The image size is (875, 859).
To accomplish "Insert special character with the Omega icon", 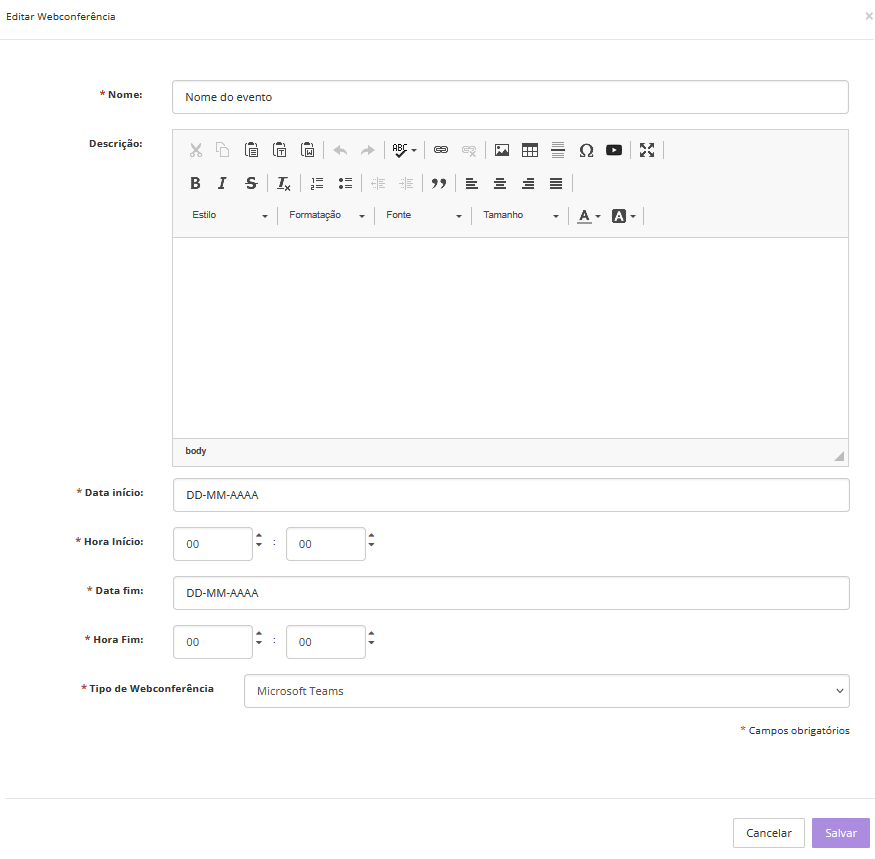I will click(586, 150).
